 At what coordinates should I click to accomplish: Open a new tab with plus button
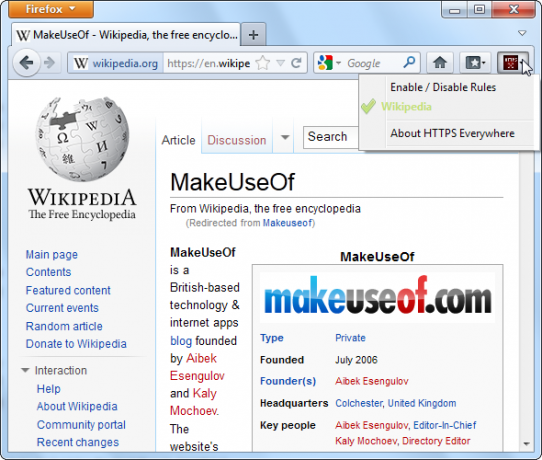pyautogui.click(x=253, y=35)
